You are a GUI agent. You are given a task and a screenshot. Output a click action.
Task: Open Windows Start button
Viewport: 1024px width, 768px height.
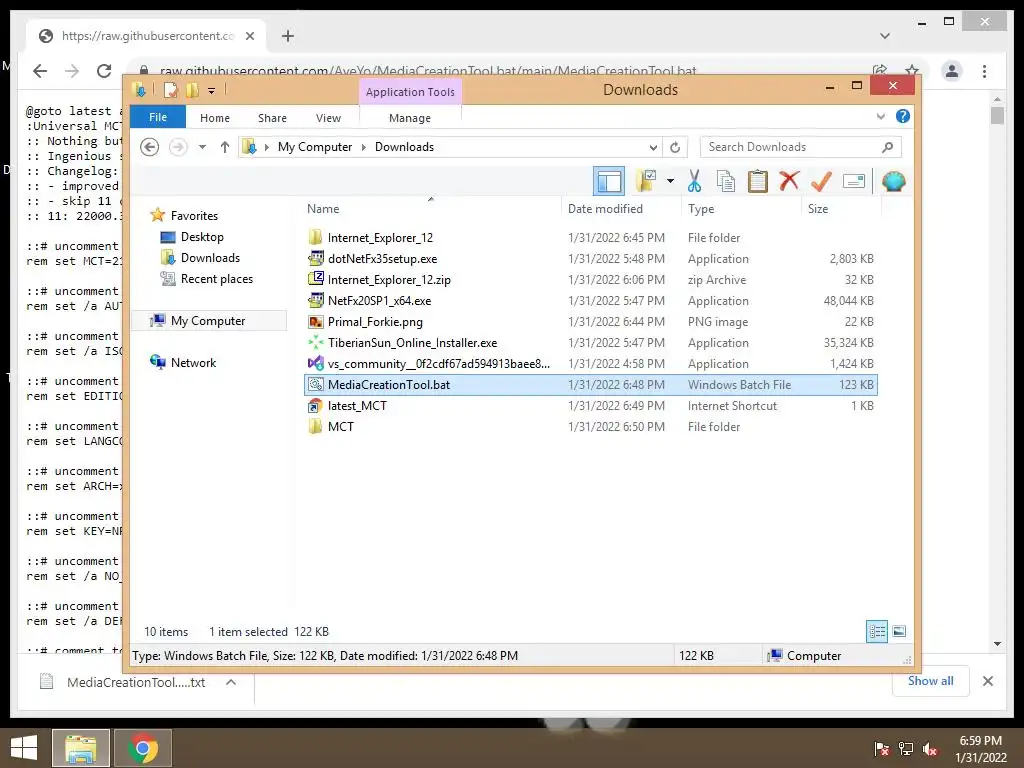(x=24, y=748)
